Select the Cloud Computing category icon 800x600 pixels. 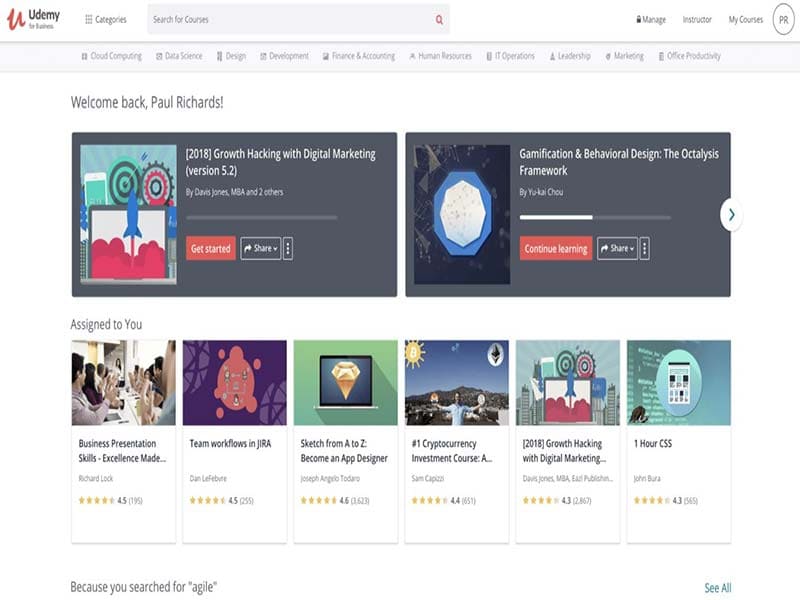82,56
